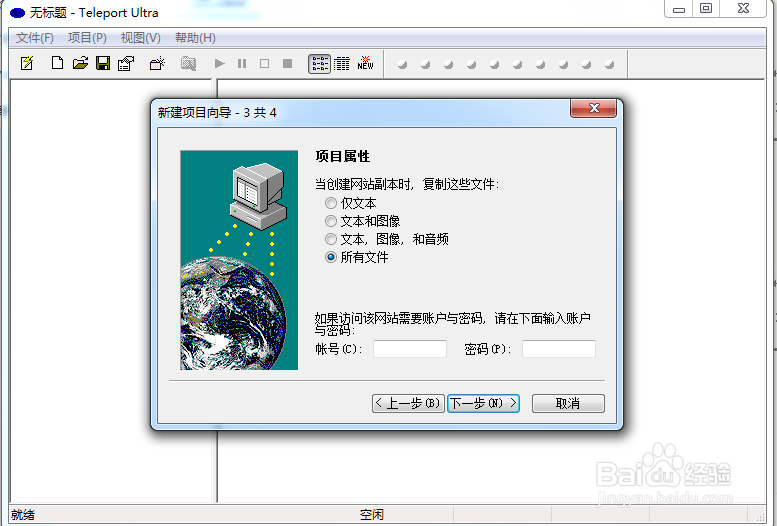The image size is (777, 526).
Task: Open the 文件(F) menu
Action: pyautogui.click(x=35, y=38)
